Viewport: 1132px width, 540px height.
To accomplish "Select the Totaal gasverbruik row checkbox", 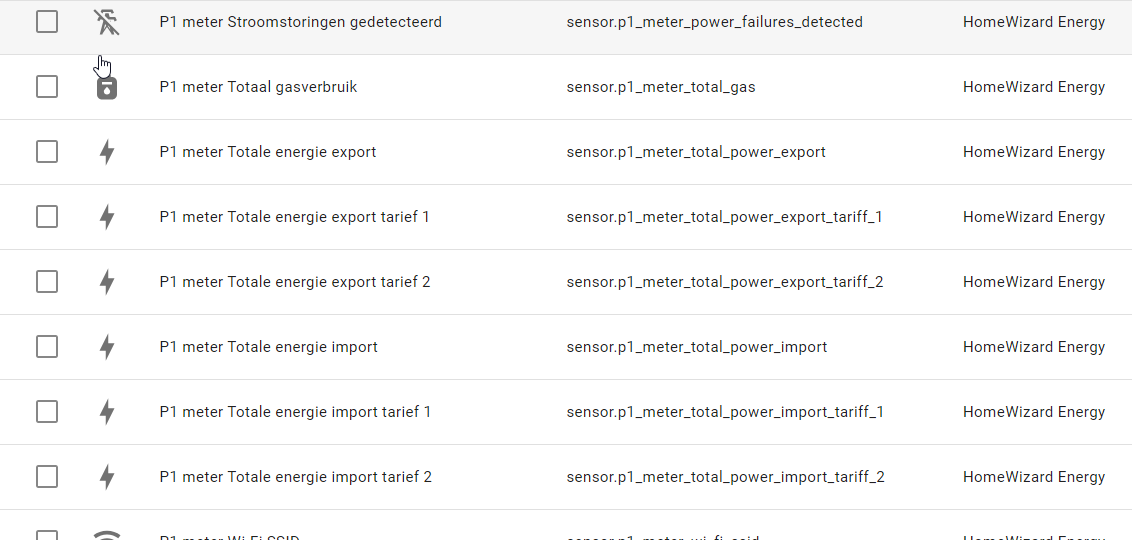I will point(47,87).
